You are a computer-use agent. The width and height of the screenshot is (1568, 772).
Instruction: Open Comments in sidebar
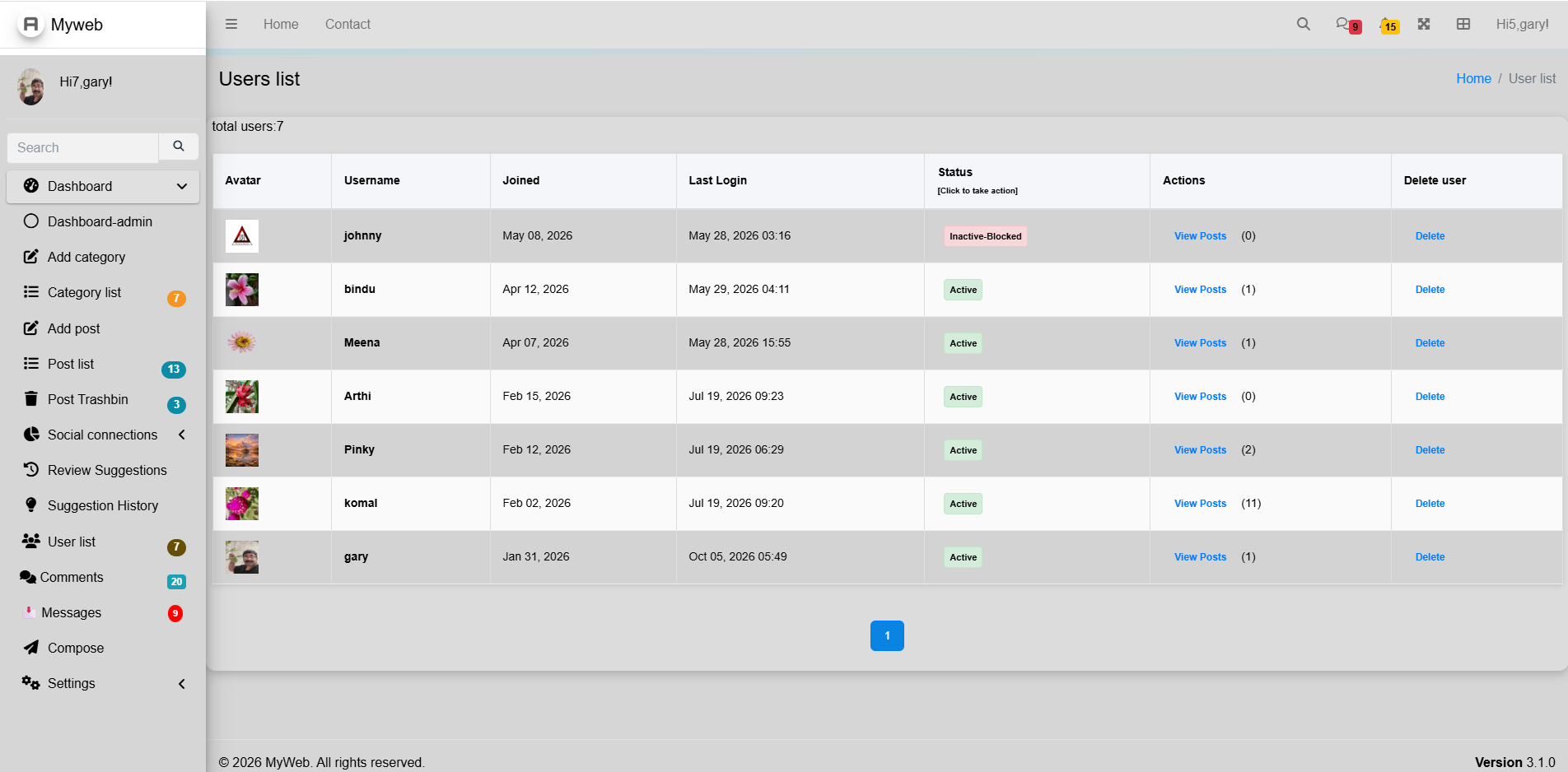(x=103, y=577)
